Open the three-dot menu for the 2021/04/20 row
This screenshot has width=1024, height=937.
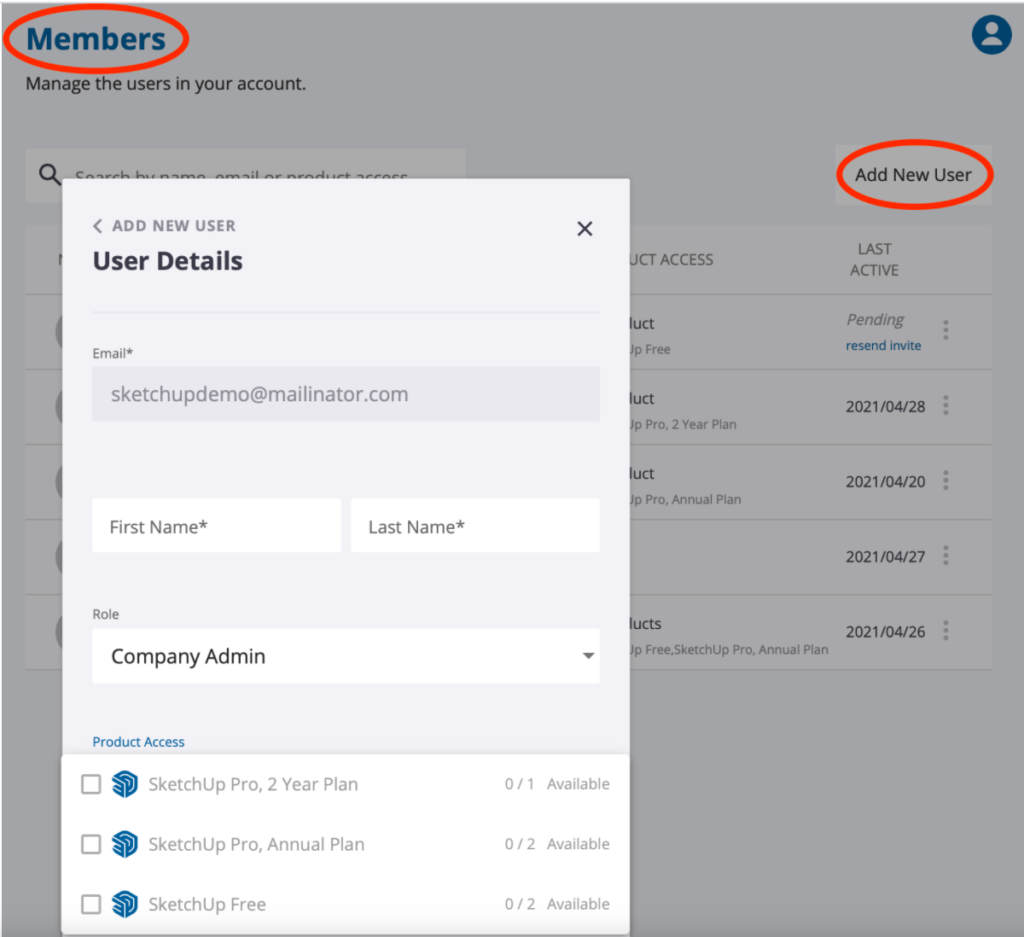pyautogui.click(x=945, y=481)
